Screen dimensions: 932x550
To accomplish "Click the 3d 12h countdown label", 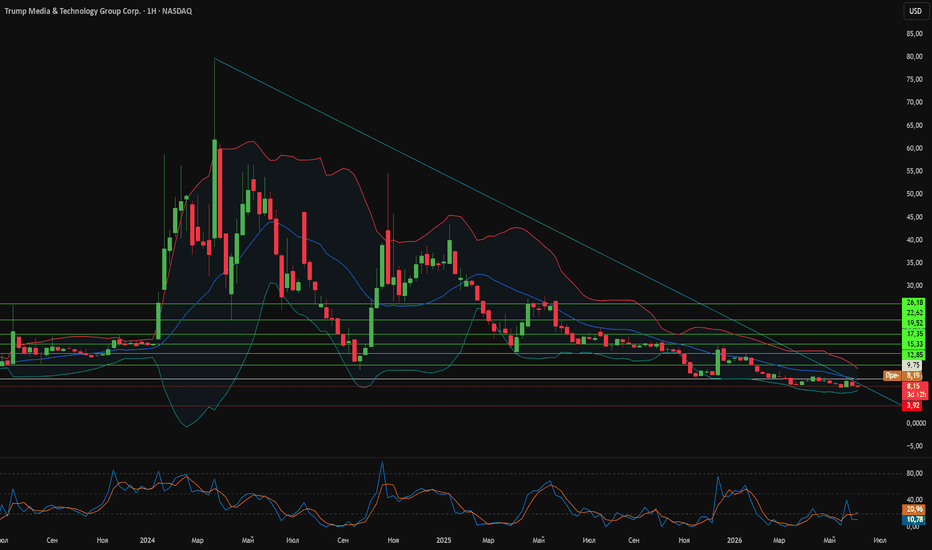I will tap(915, 394).
